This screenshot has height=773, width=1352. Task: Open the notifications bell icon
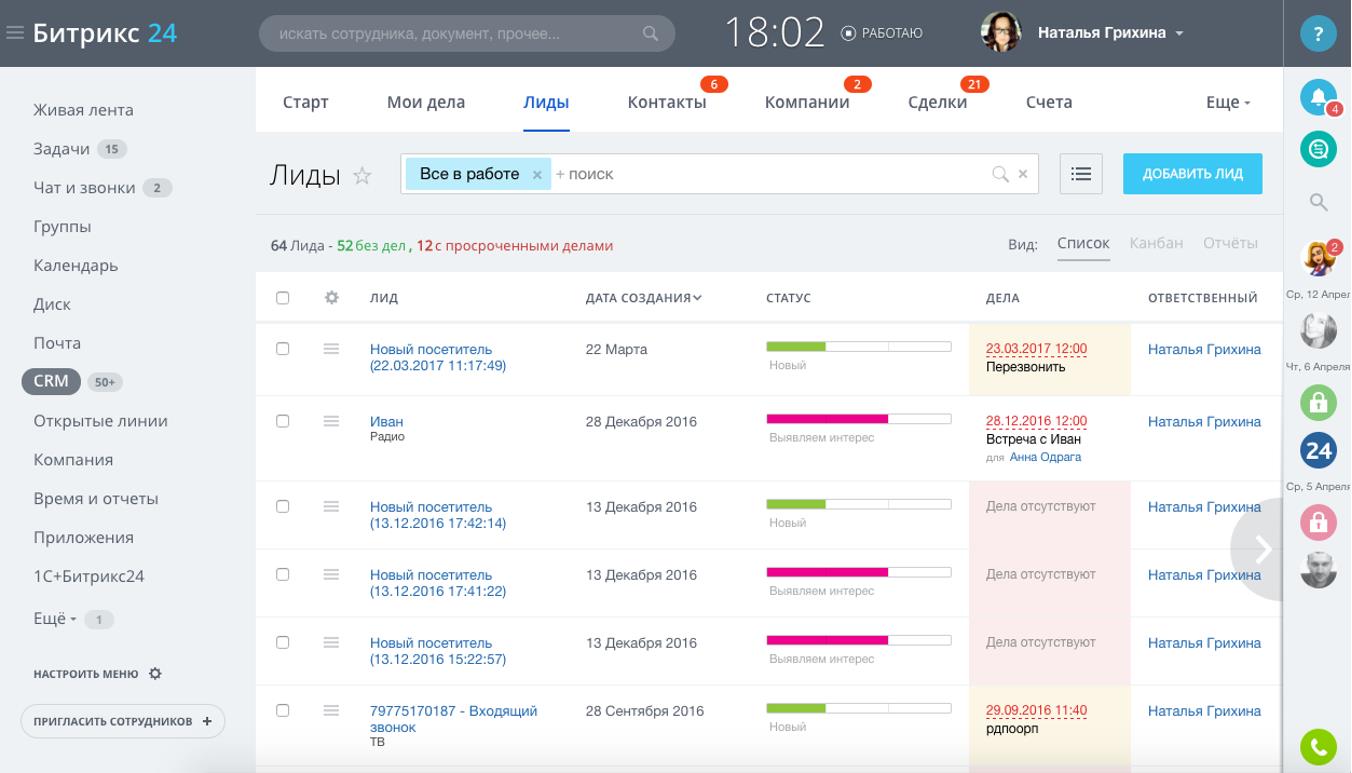click(1317, 97)
